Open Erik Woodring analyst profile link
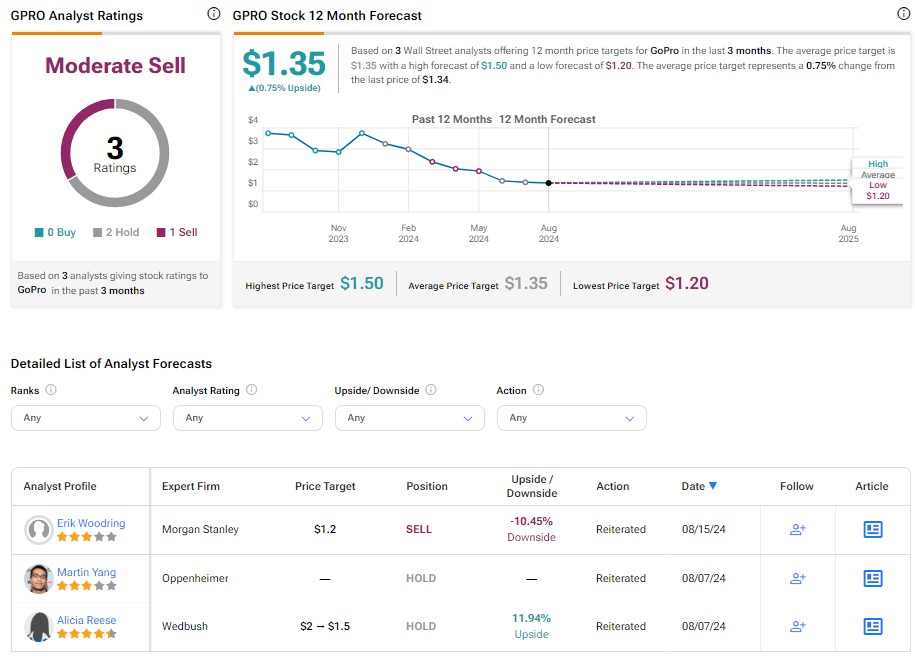915x660 pixels. (x=91, y=523)
